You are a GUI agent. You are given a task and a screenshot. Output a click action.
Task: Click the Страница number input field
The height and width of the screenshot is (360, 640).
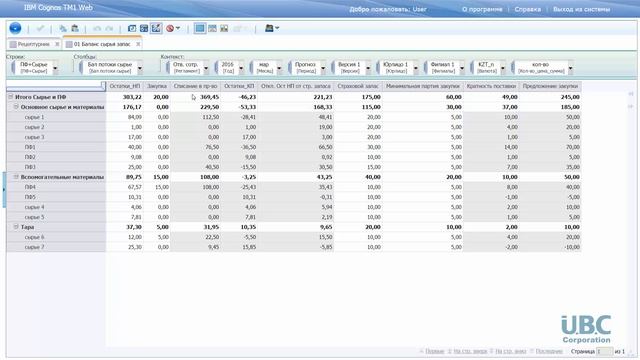[x=604, y=351]
